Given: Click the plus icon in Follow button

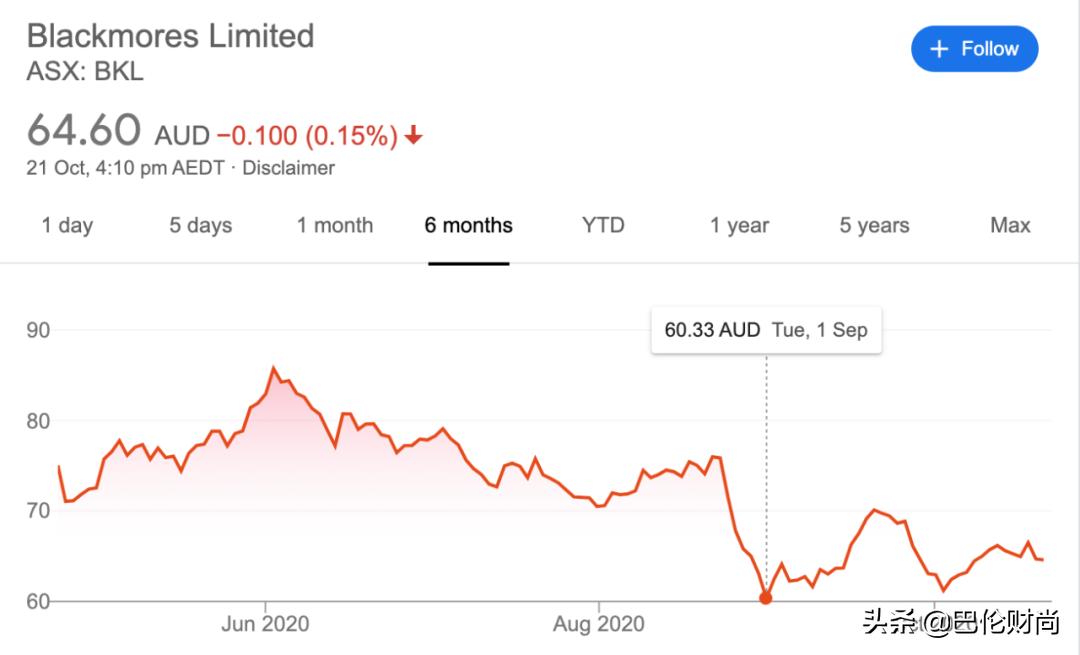Looking at the screenshot, I should click(x=939, y=49).
